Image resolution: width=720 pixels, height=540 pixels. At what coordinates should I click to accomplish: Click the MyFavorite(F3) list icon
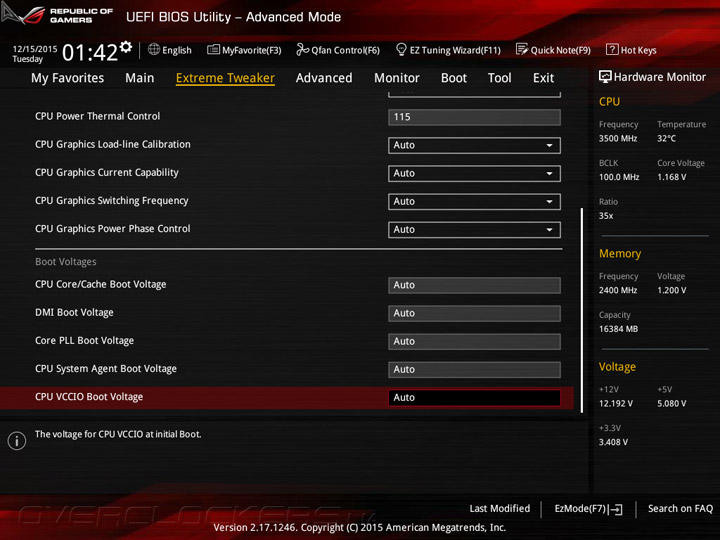213,50
